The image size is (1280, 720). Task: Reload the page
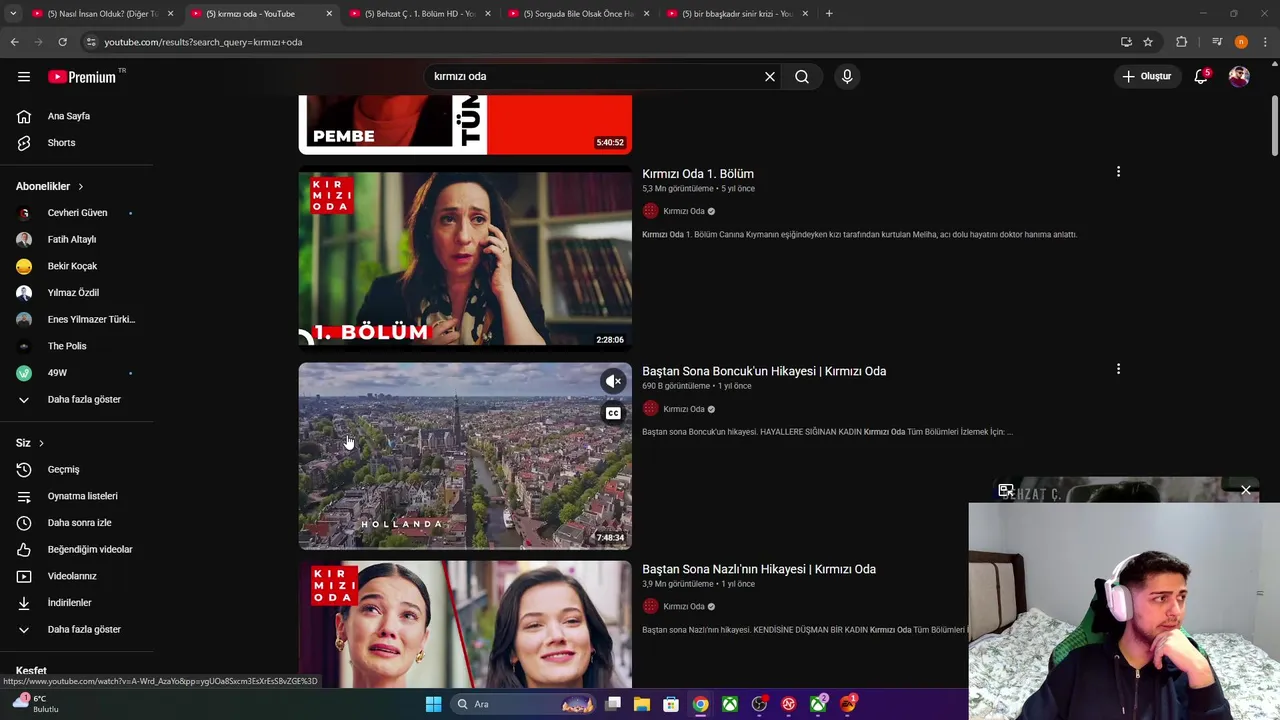(x=62, y=42)
